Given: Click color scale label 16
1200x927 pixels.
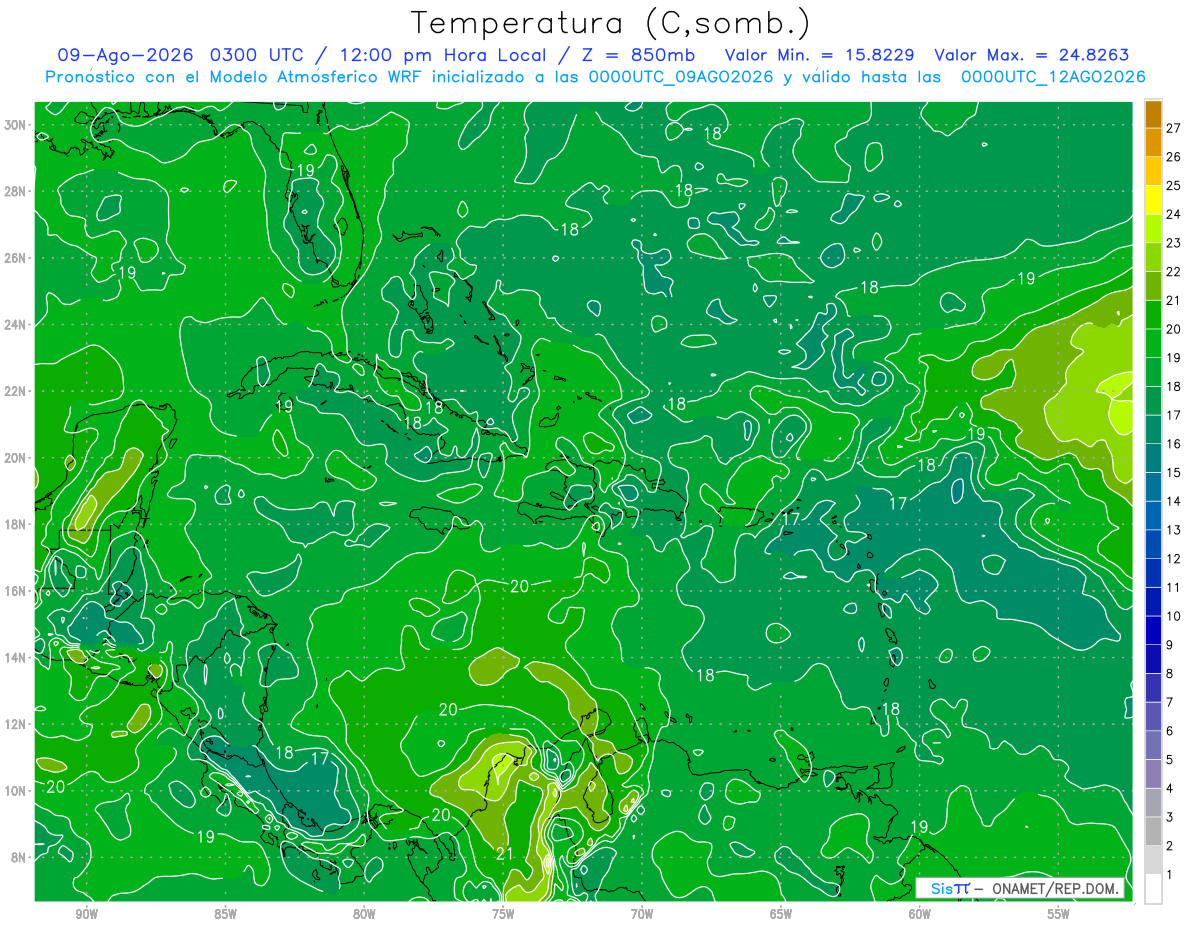Looking at the screenshot, I should [x=1173, y=443].
